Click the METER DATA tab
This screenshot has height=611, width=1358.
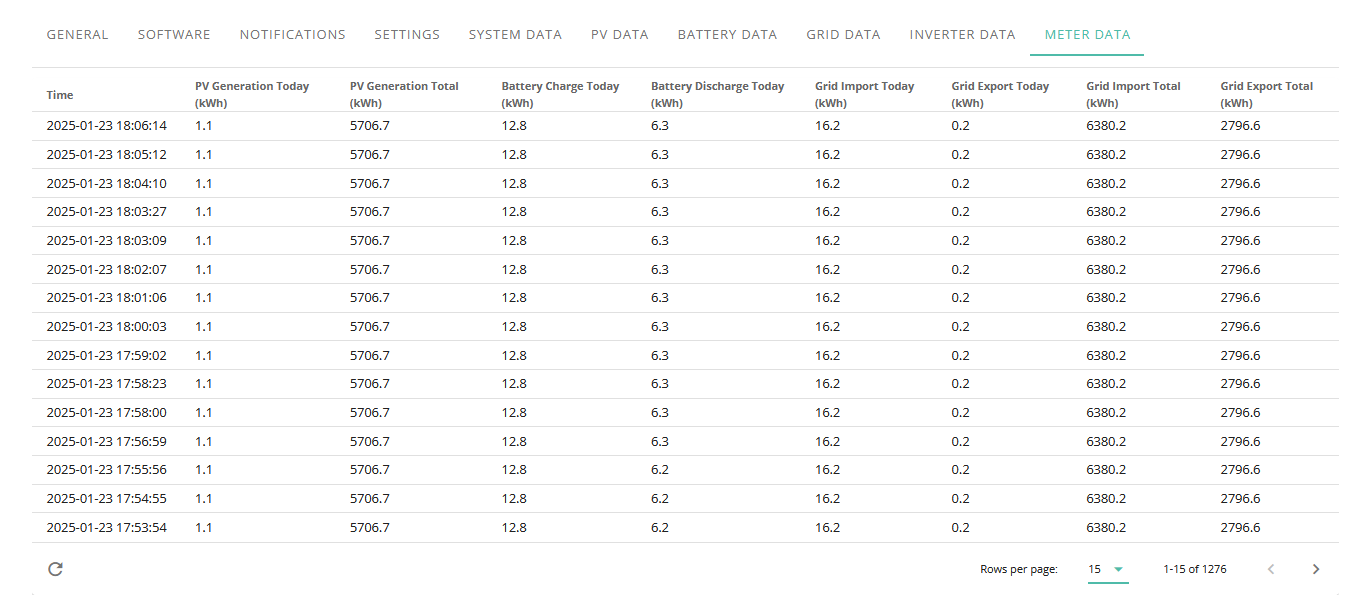[1087, 34]
